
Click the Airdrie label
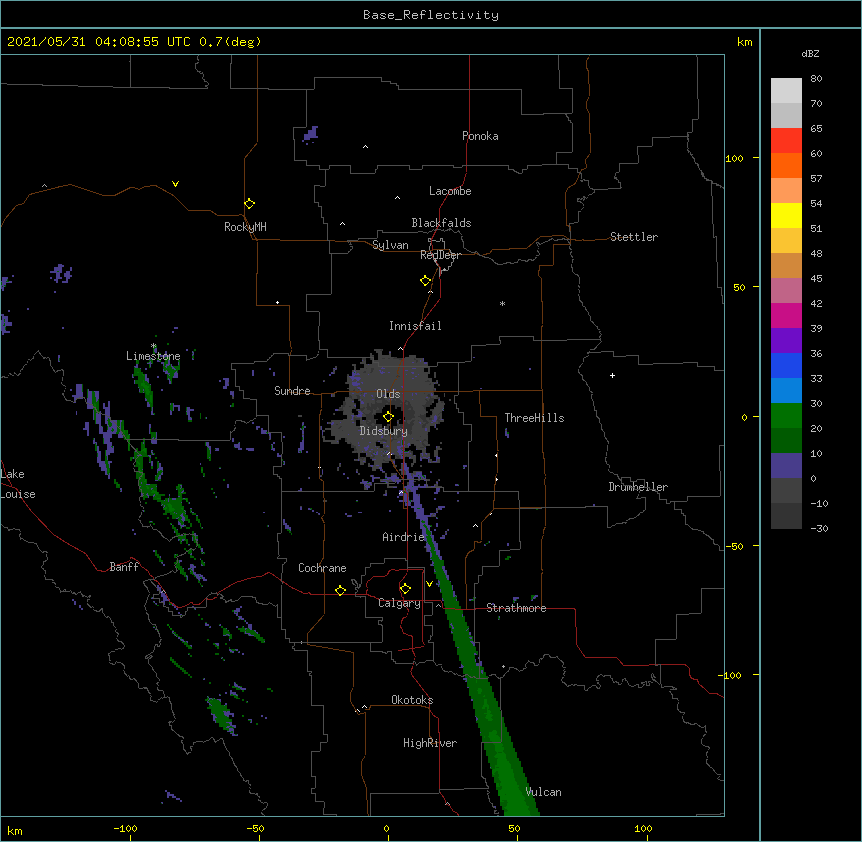pos(403,537)
